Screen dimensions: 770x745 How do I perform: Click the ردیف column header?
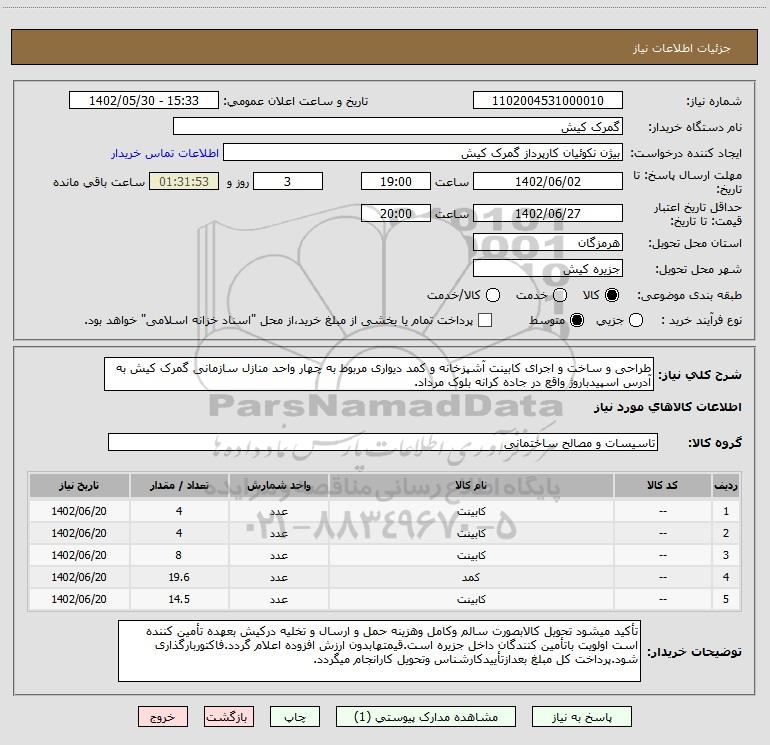click(726, 485)
